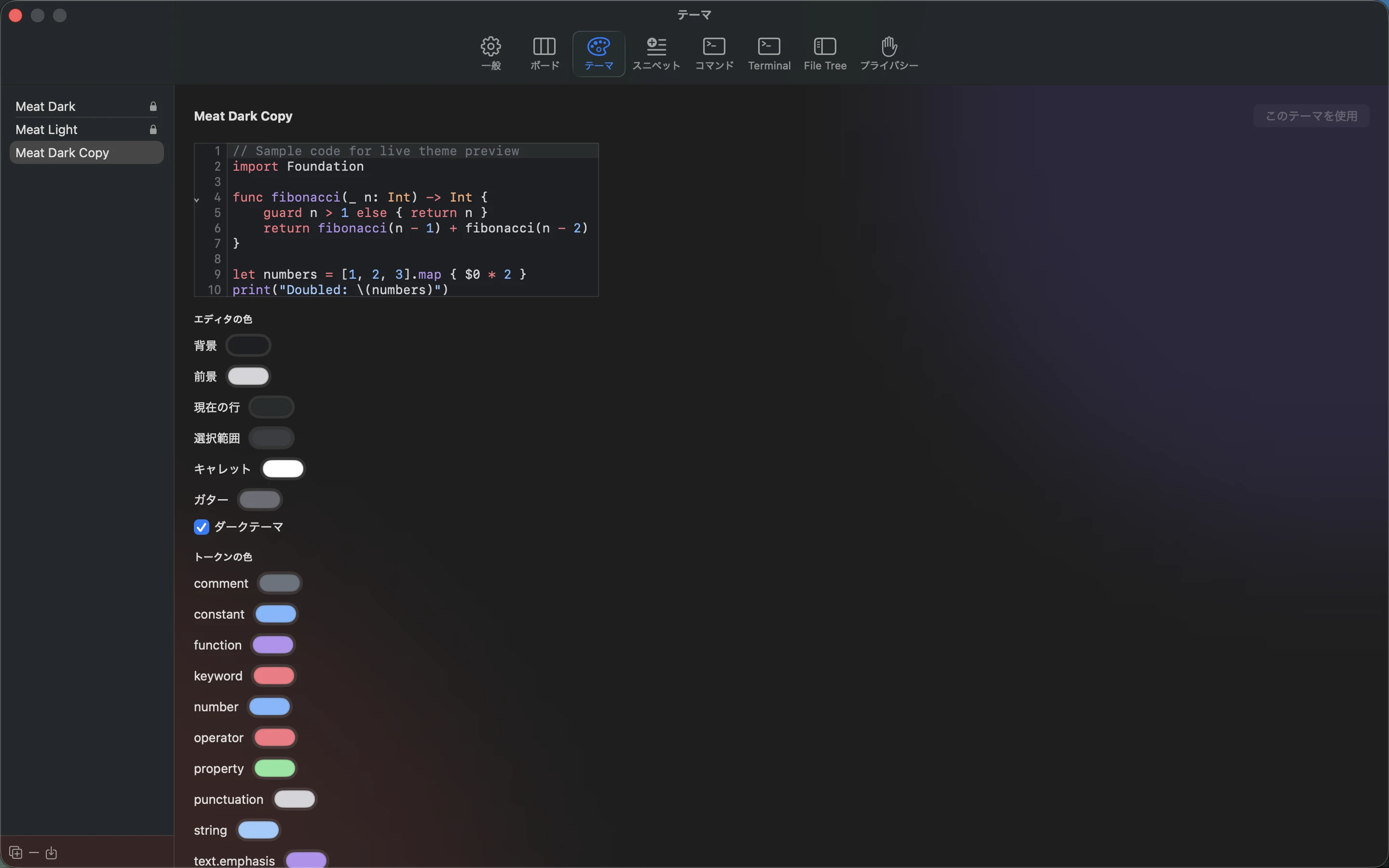Open the 一般 general settings tab
This screenshot has height=868, width=1389.
pyautogui.click(x=491, y=54)
